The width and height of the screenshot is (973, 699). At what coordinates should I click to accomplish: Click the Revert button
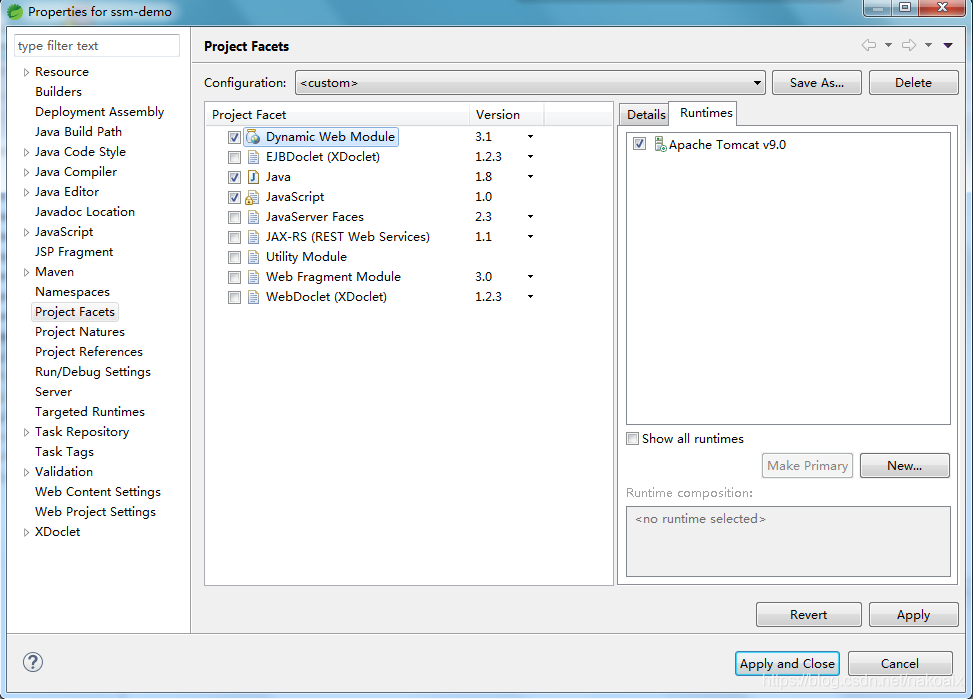(x=809, y=615)
